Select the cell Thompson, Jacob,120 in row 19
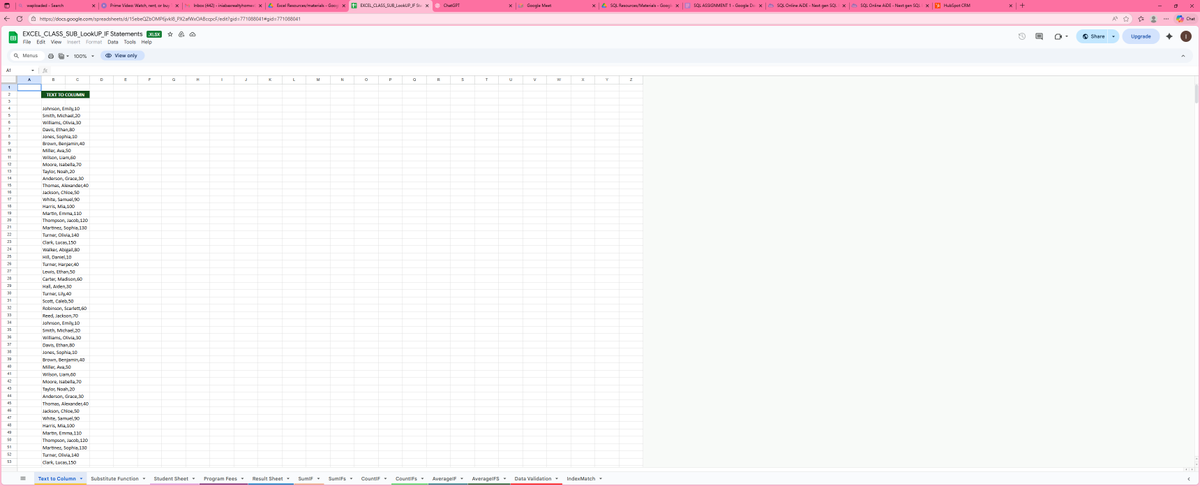The image size is (1200, 486). click(x=65, y=220)
